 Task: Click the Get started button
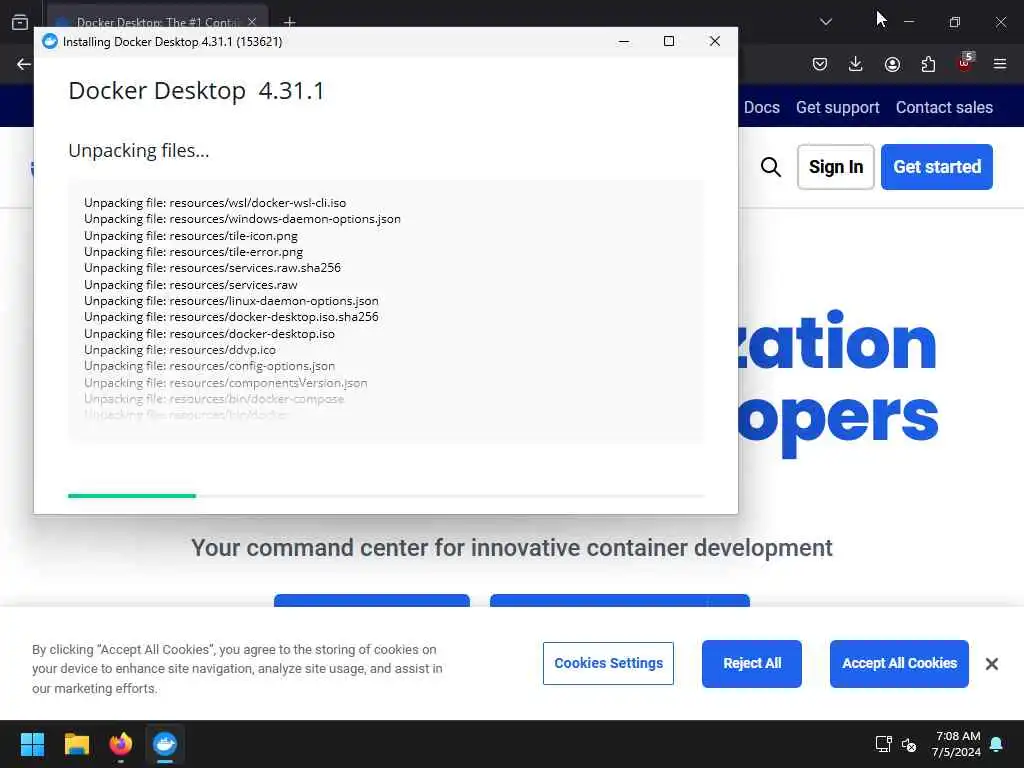[937, 167]
